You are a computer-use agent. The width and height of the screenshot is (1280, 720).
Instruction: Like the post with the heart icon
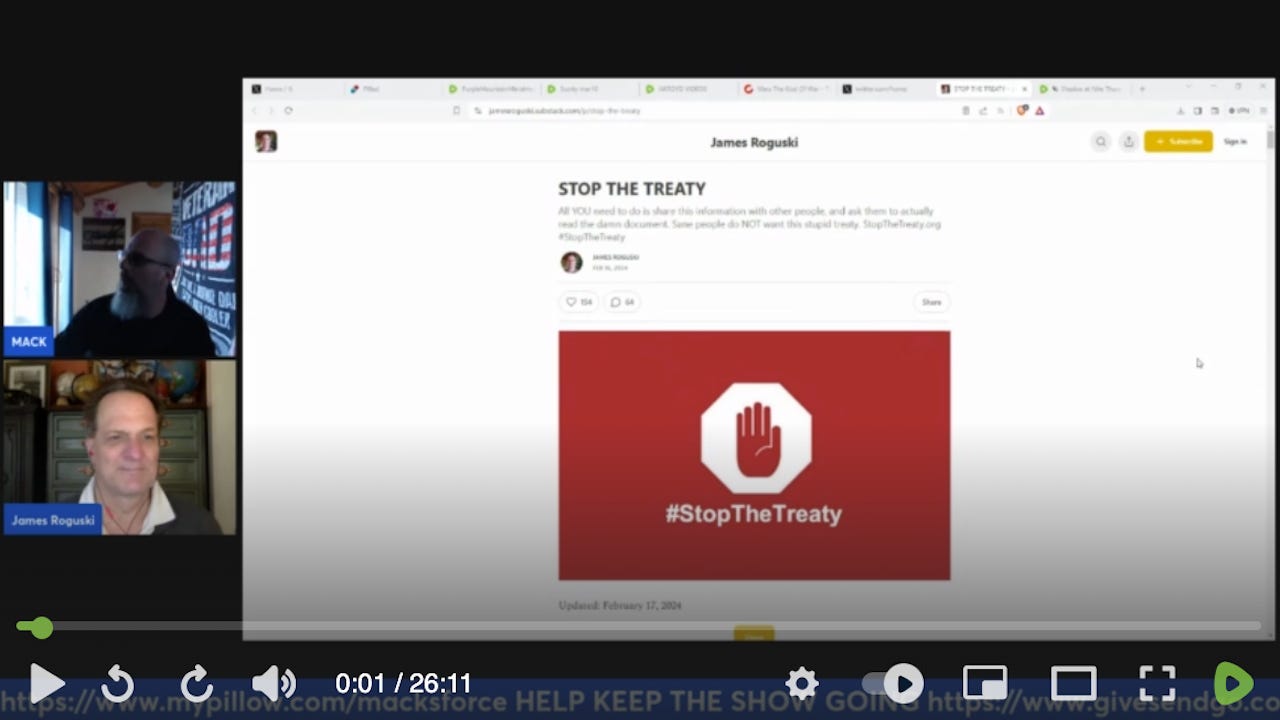(x=578, y=302)
